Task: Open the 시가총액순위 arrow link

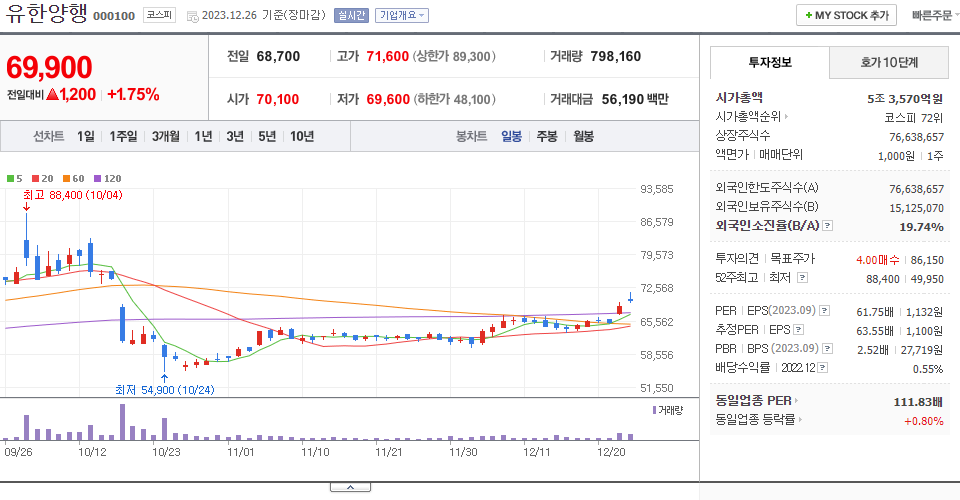Action: [752, 116]
